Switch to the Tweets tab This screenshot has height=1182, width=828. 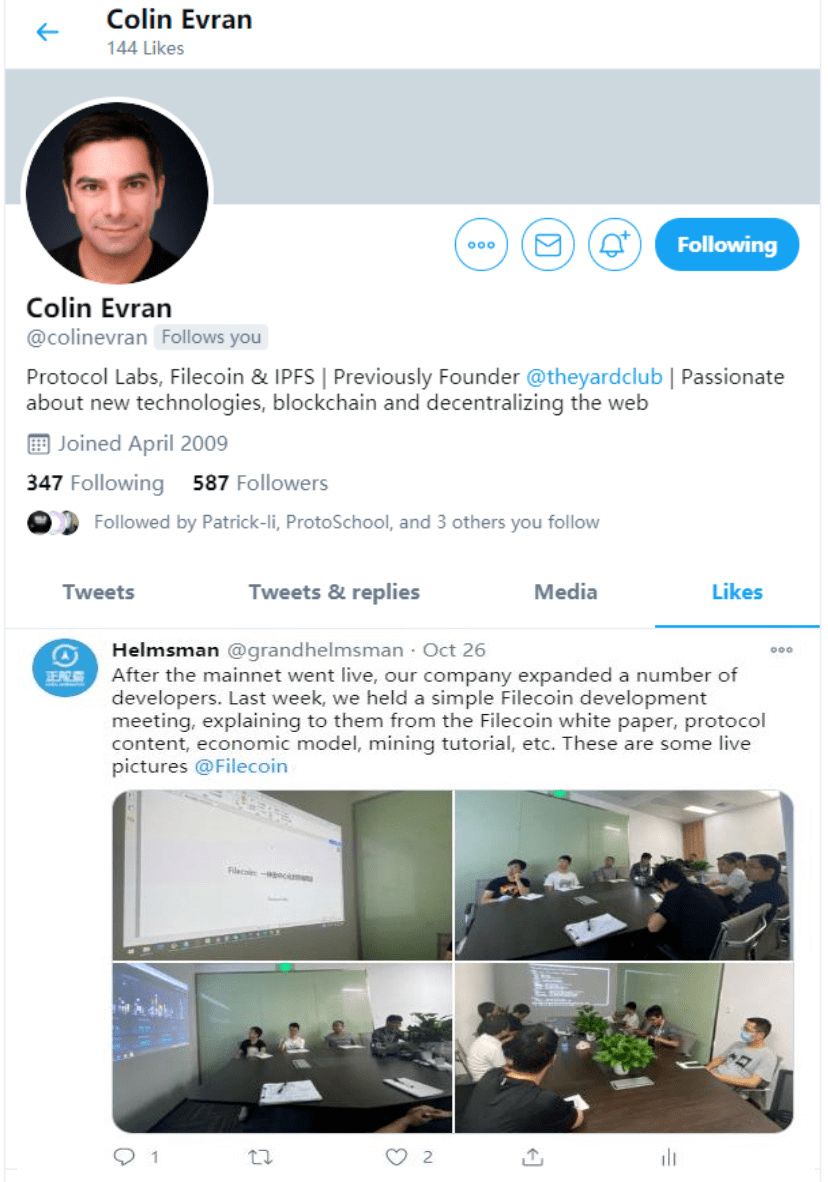[99, 592]
